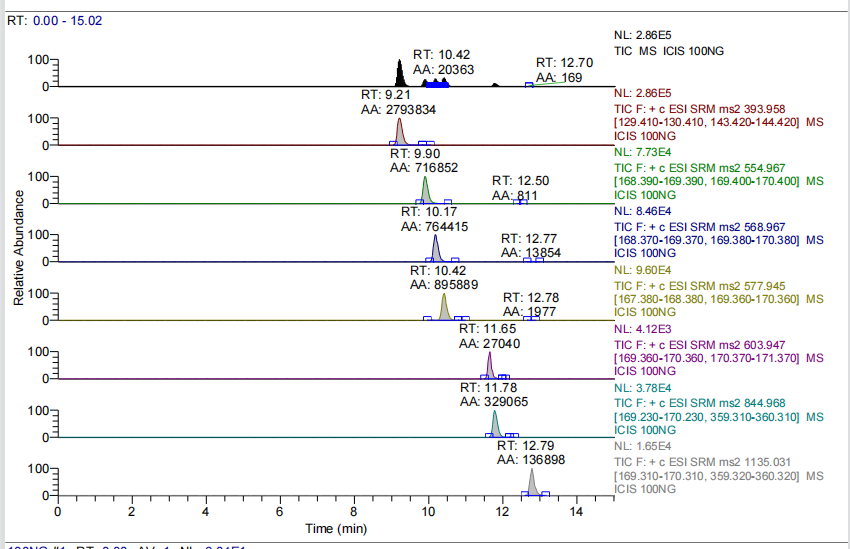The width and height of the screenshot is (850, 549).
Task: Click the 'AA: 136898' area label
Action: click(x=531, y=460)
